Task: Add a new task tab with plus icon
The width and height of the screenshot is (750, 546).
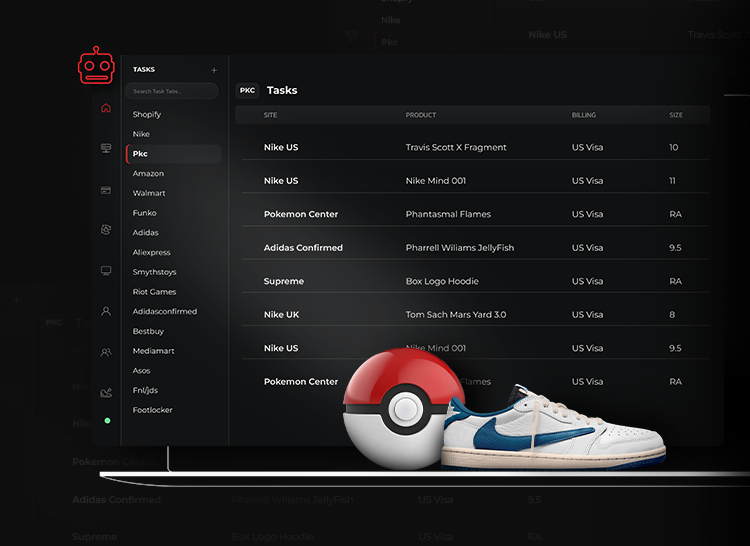Action: (x=213, y=70)
